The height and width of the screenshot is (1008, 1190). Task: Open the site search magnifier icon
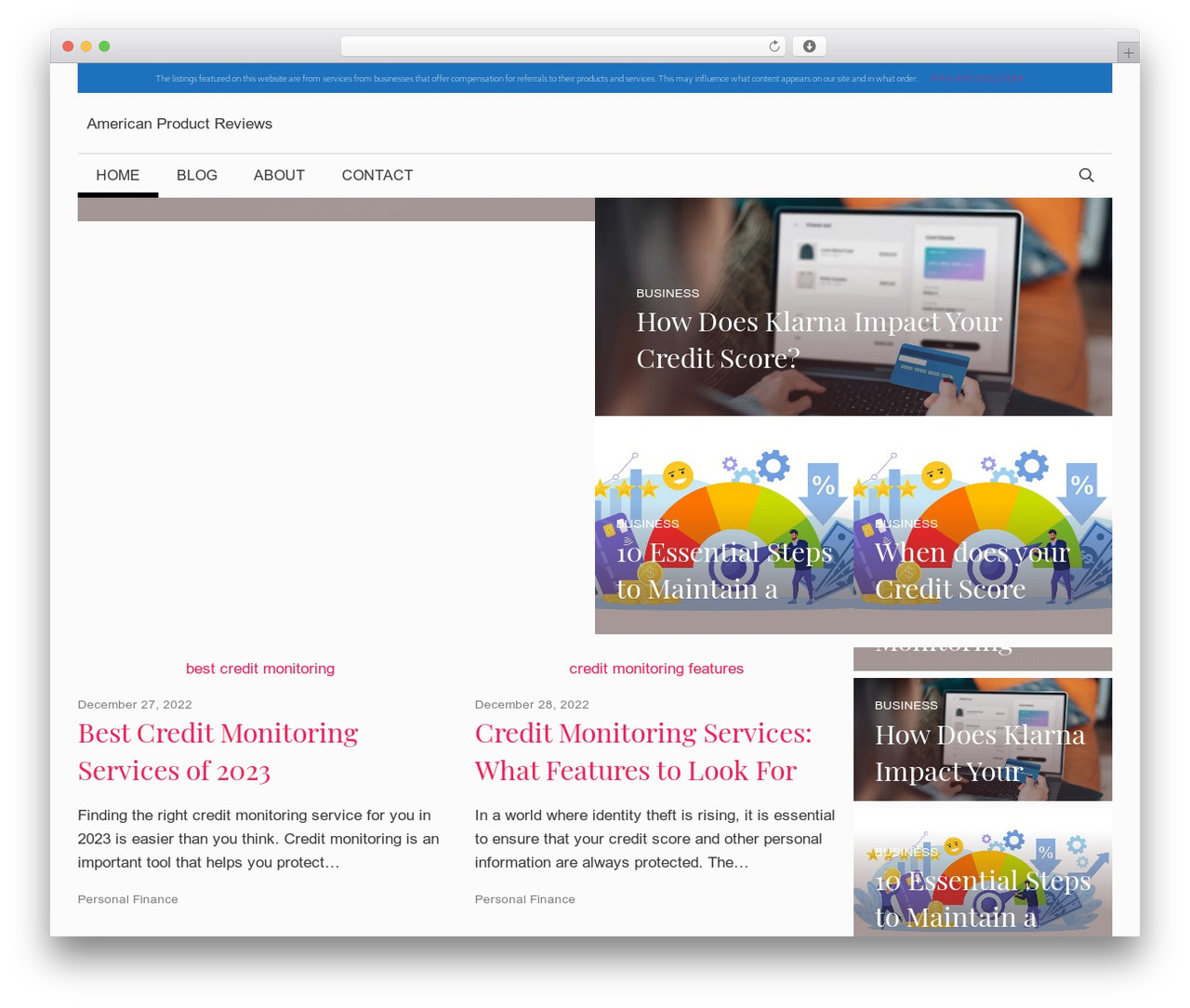(x=1086, y=175)
